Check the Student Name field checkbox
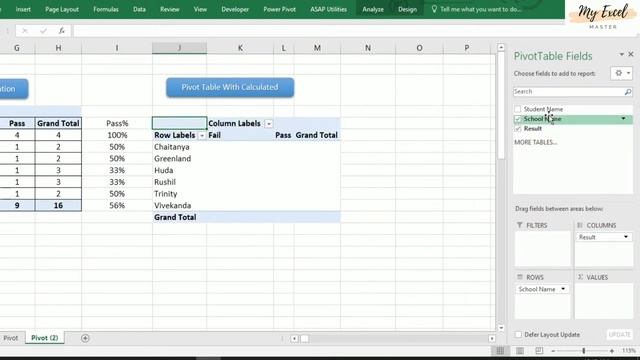This screenshot has width=640, height=360. coord(518,109)
